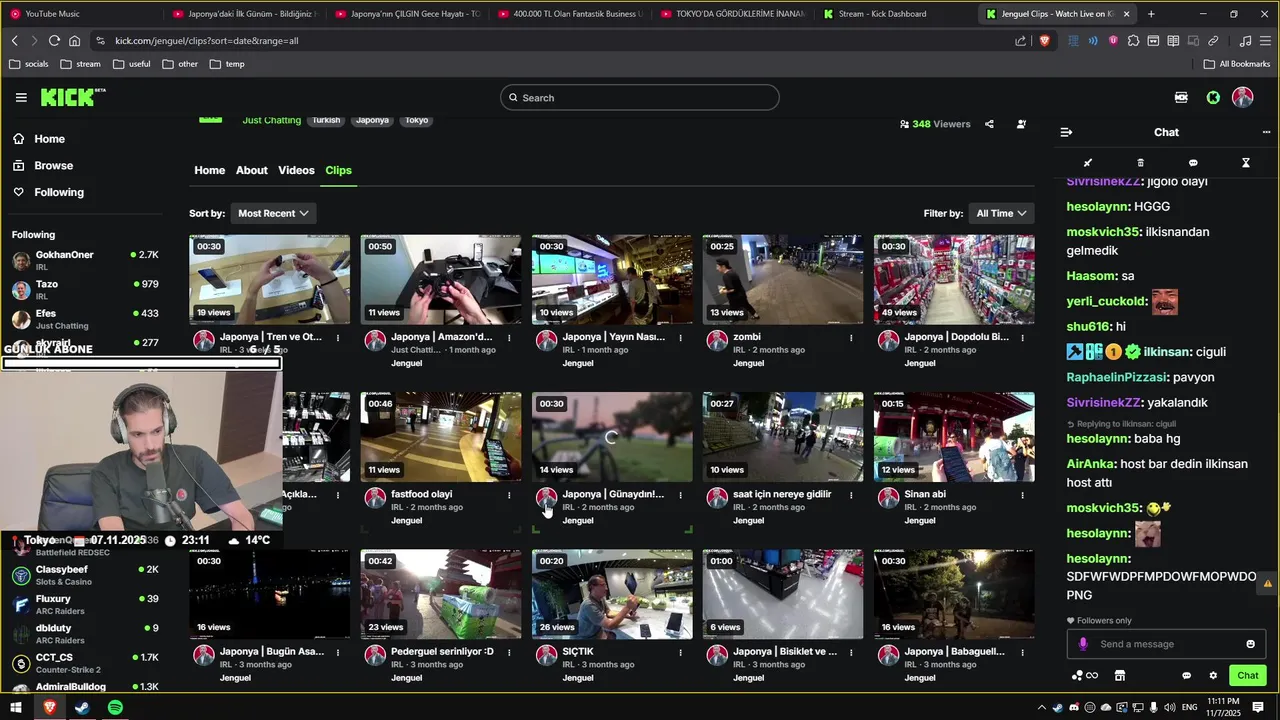The width and height of the screenshot is (1280, 720).
Task: Open options for fastfood olayi clip
Action: point(509,494)
